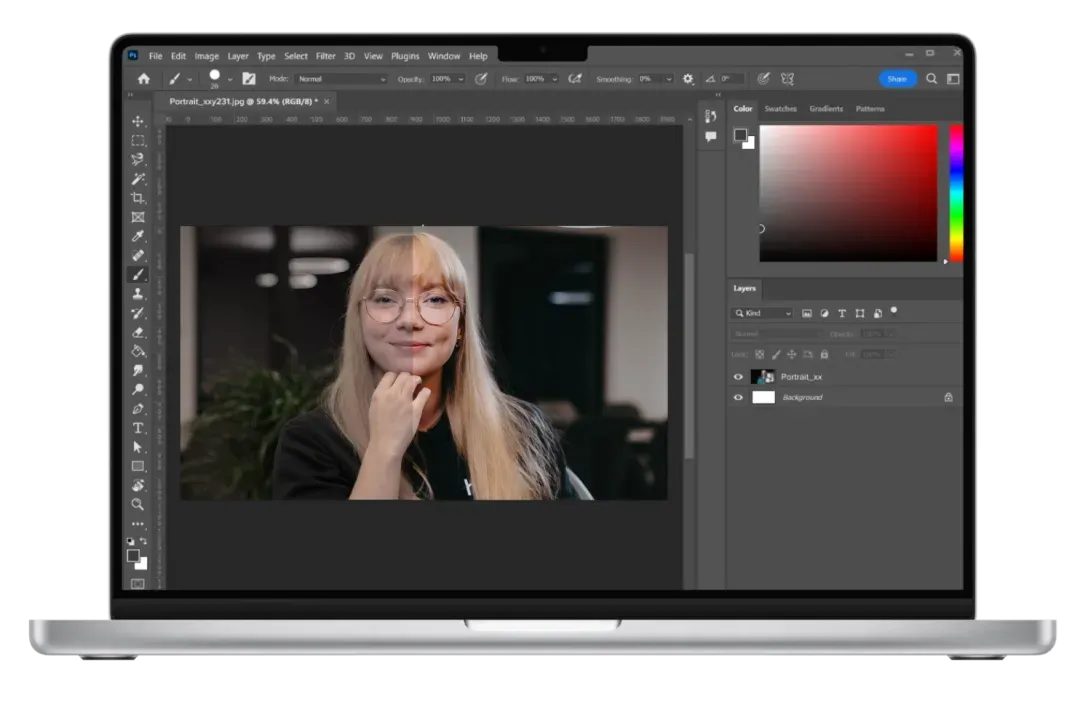Open the butterfly symmetry options

[787, 79]
